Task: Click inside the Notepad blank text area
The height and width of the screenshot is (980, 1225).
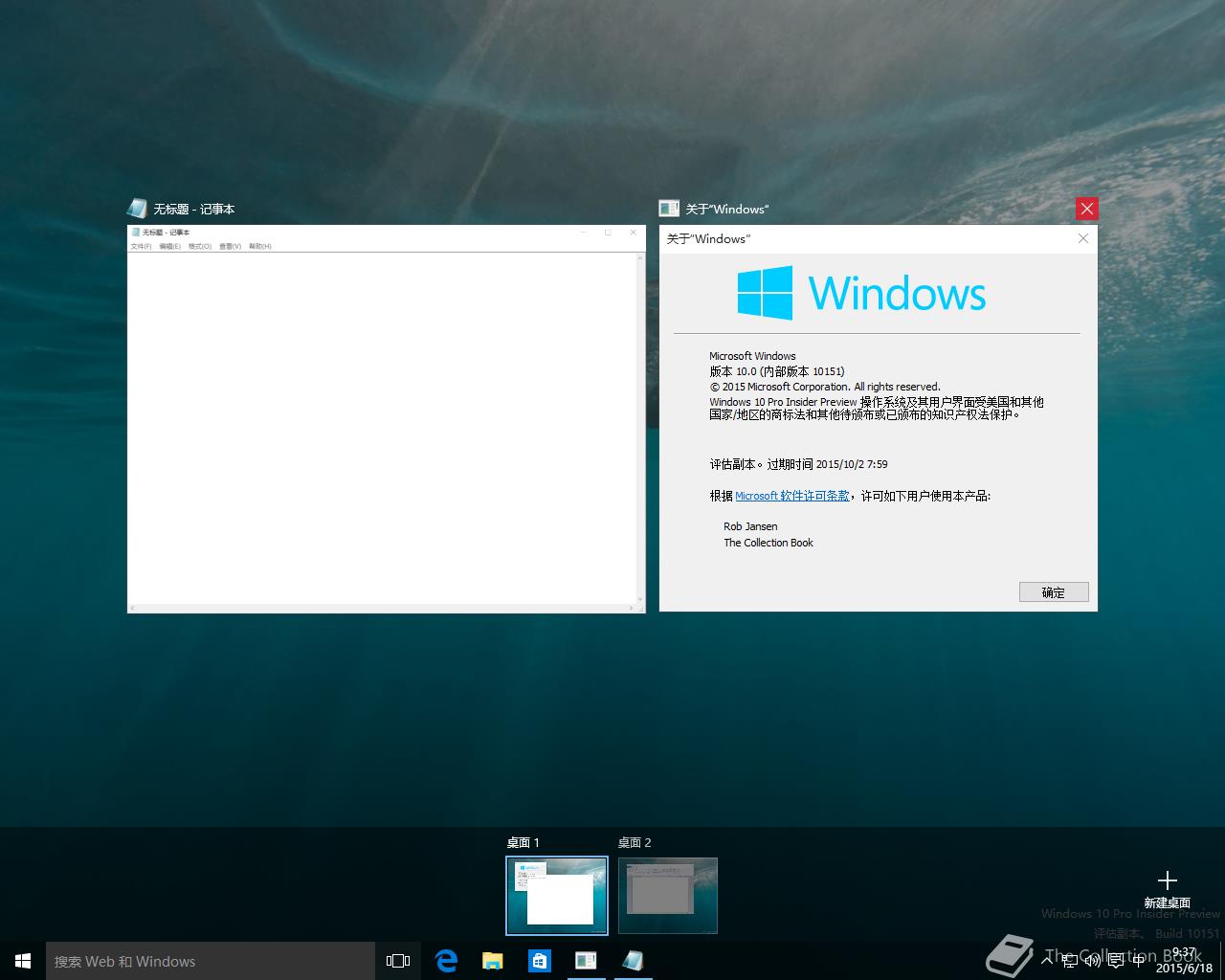Action: pyautogui.click(x=381, y=428)
